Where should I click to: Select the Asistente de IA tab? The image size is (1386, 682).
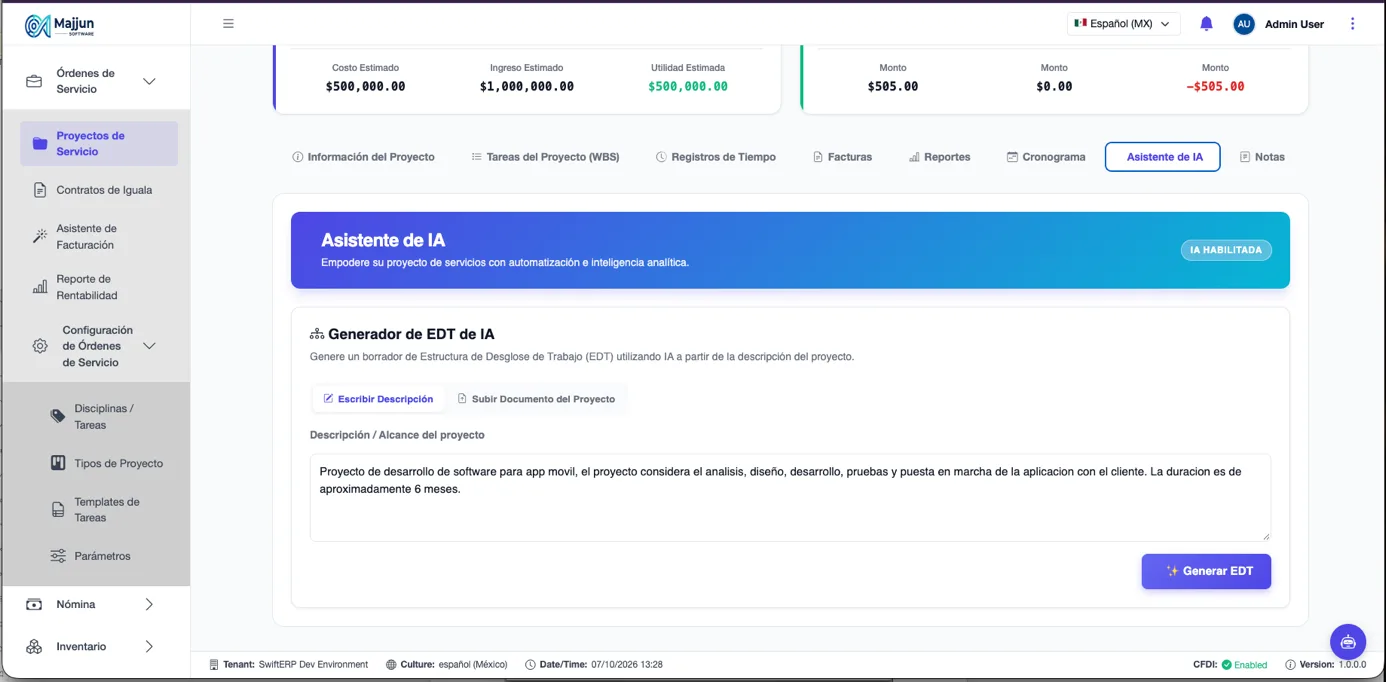(1163, 157)
